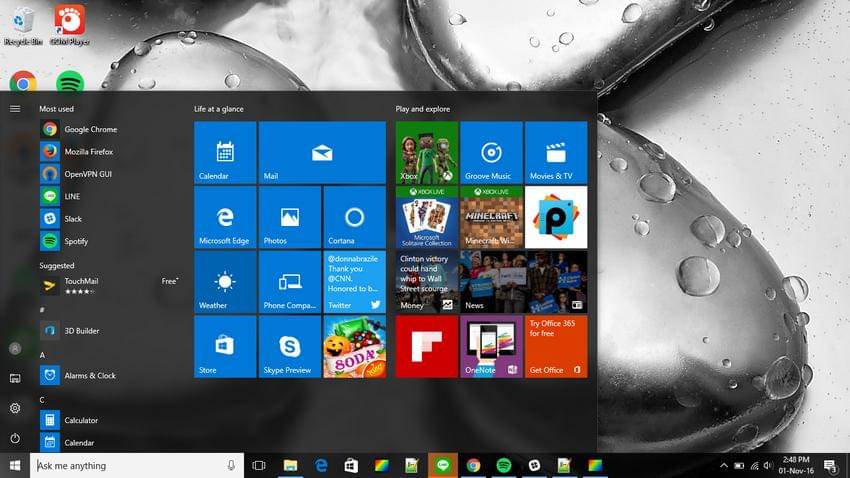The width and height of the screenshot is (850, 478).
Task: Open suggested TouchMail app
Action: [82, 286]
